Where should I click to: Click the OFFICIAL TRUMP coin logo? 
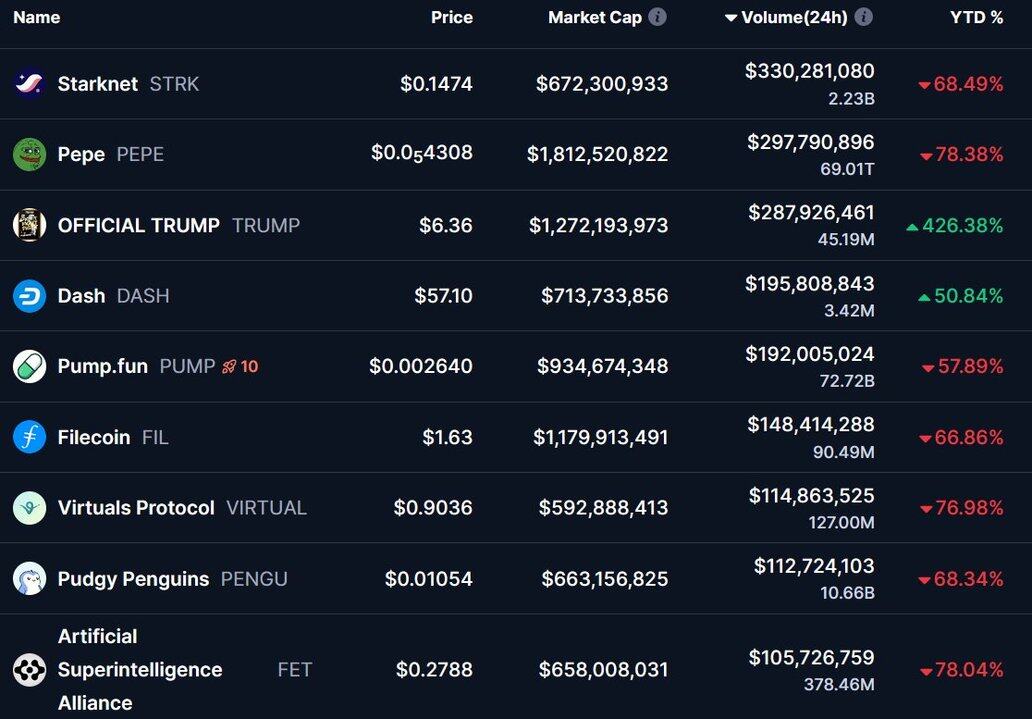pyautogui.click(x=29, y=225)
